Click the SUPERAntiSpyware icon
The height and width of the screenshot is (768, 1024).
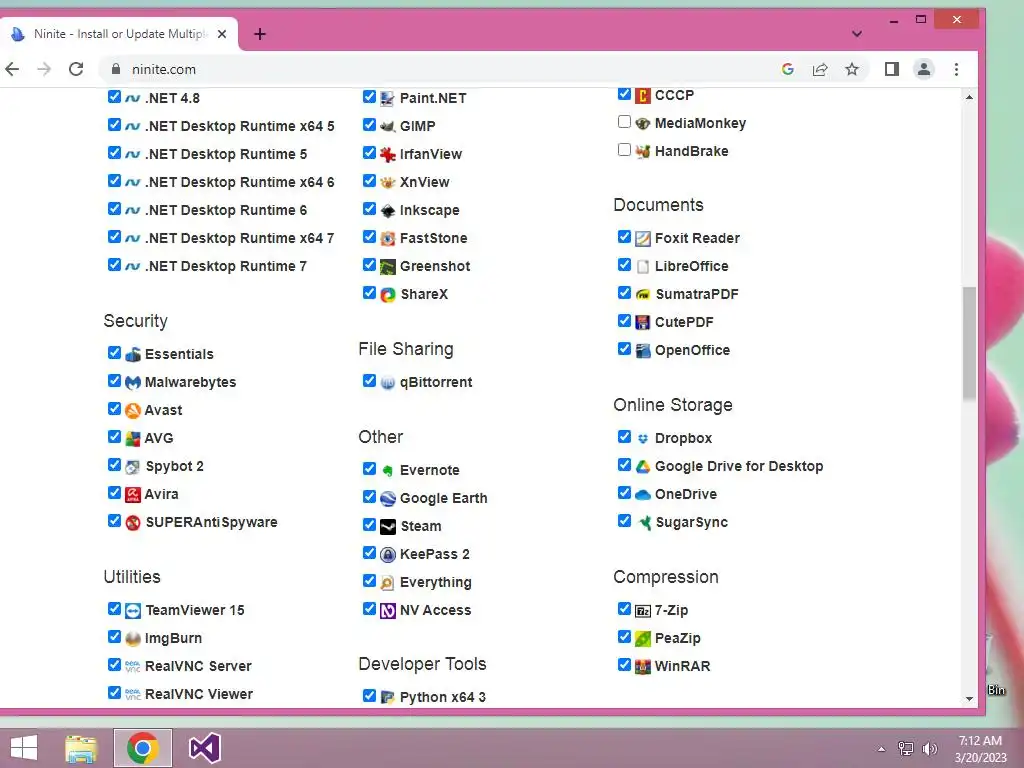click(133, 523)
